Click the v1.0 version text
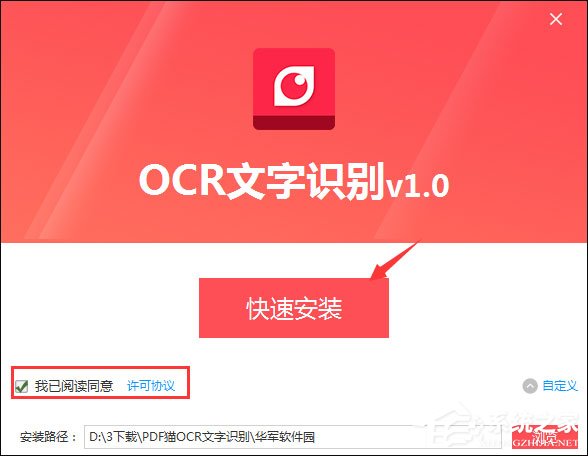588x456 pixels. pyautogui.click(x=418, y=185)
